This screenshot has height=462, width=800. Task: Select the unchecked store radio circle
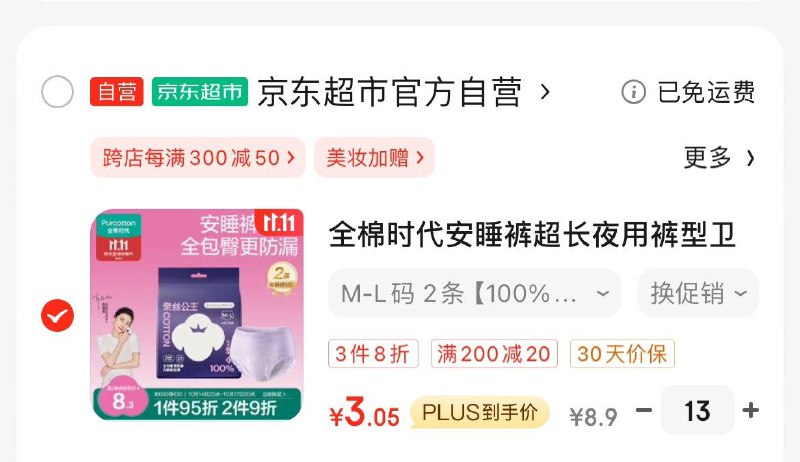tap(57, 92)
